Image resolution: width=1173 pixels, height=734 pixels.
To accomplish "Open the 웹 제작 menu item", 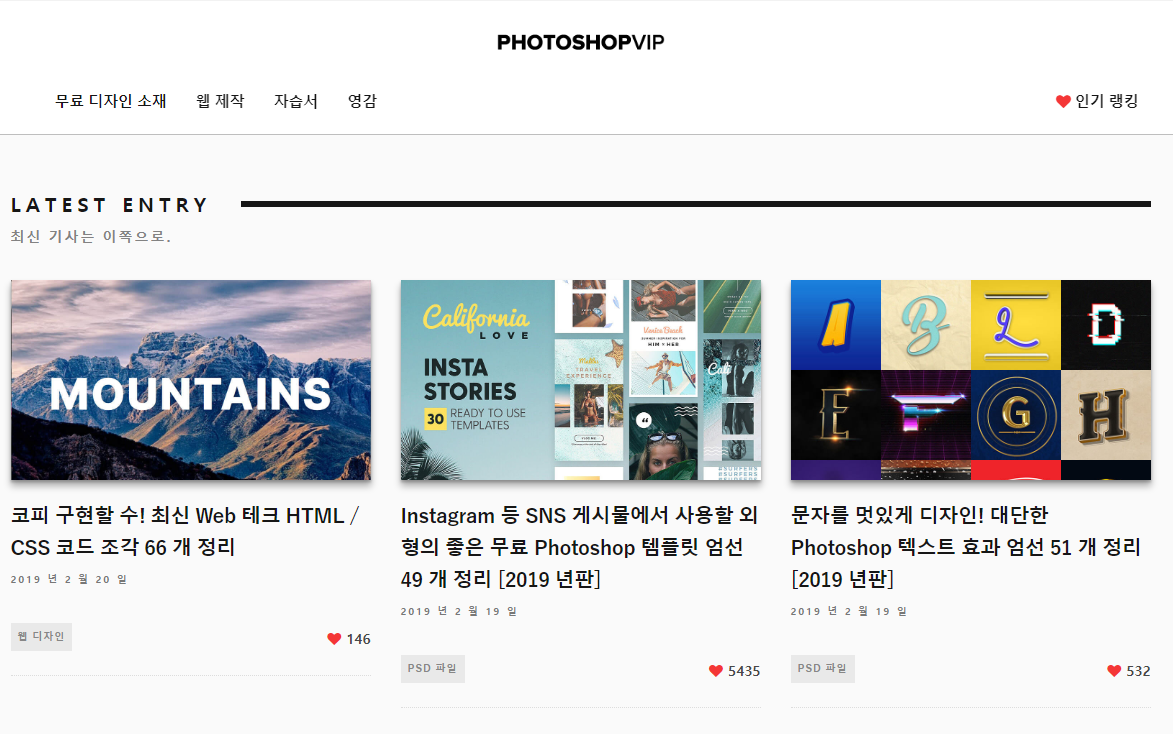I will 220,101.
